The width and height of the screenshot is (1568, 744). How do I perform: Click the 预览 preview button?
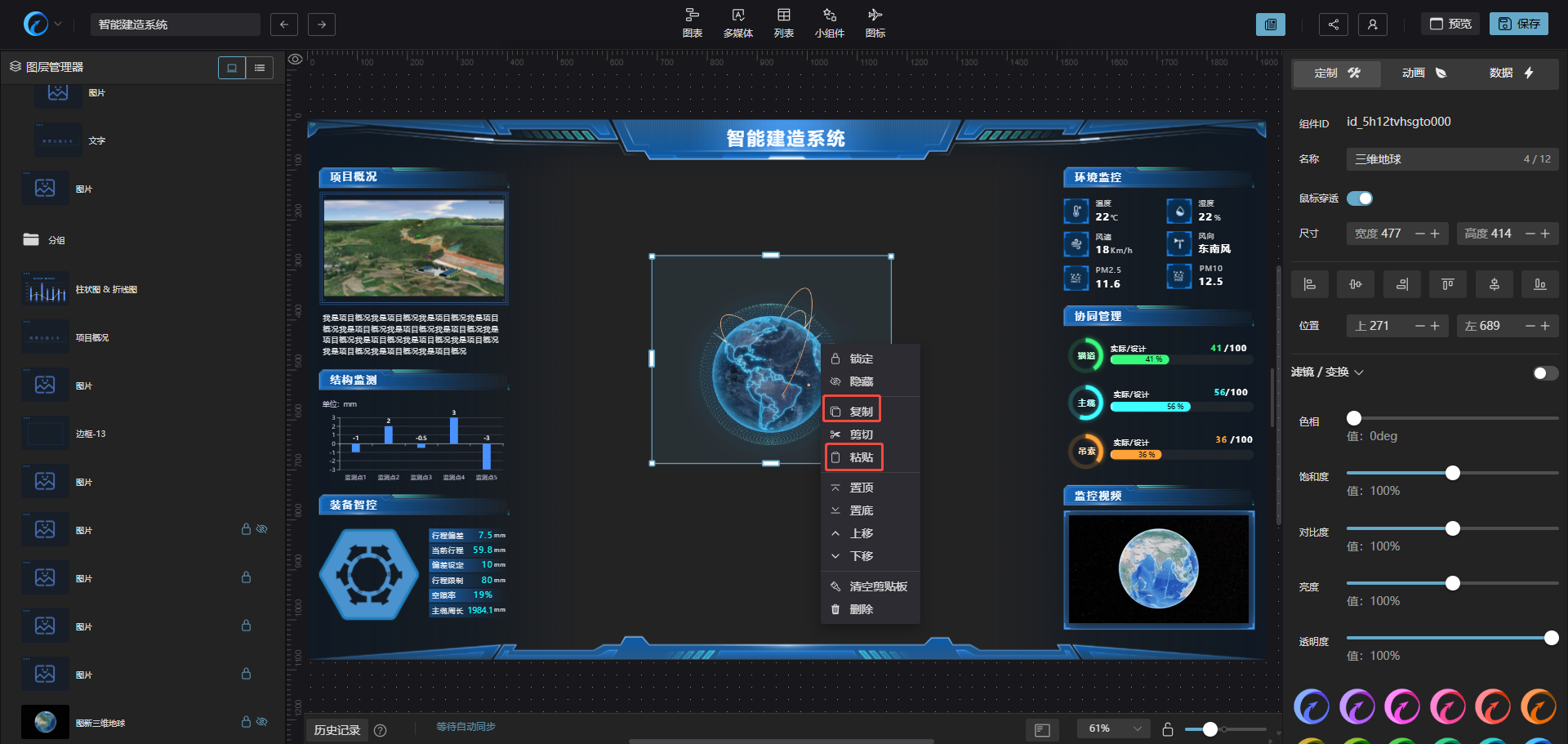[1450, 25]
